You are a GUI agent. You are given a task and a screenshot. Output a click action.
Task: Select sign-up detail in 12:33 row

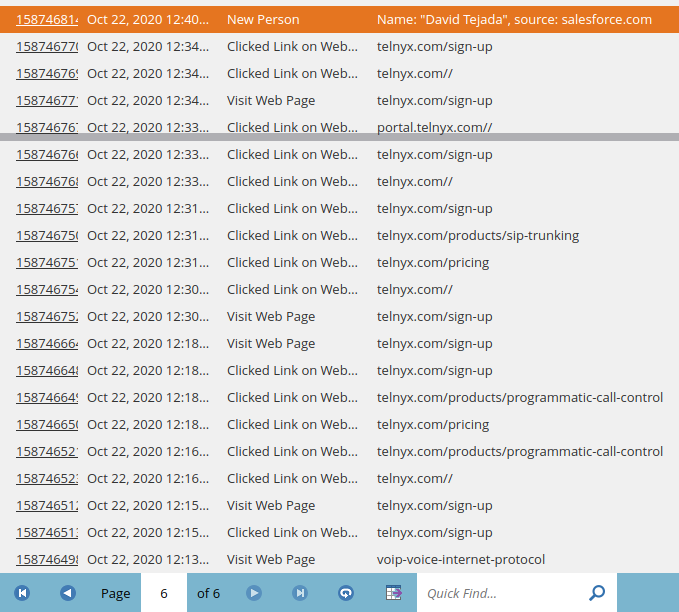434,155
